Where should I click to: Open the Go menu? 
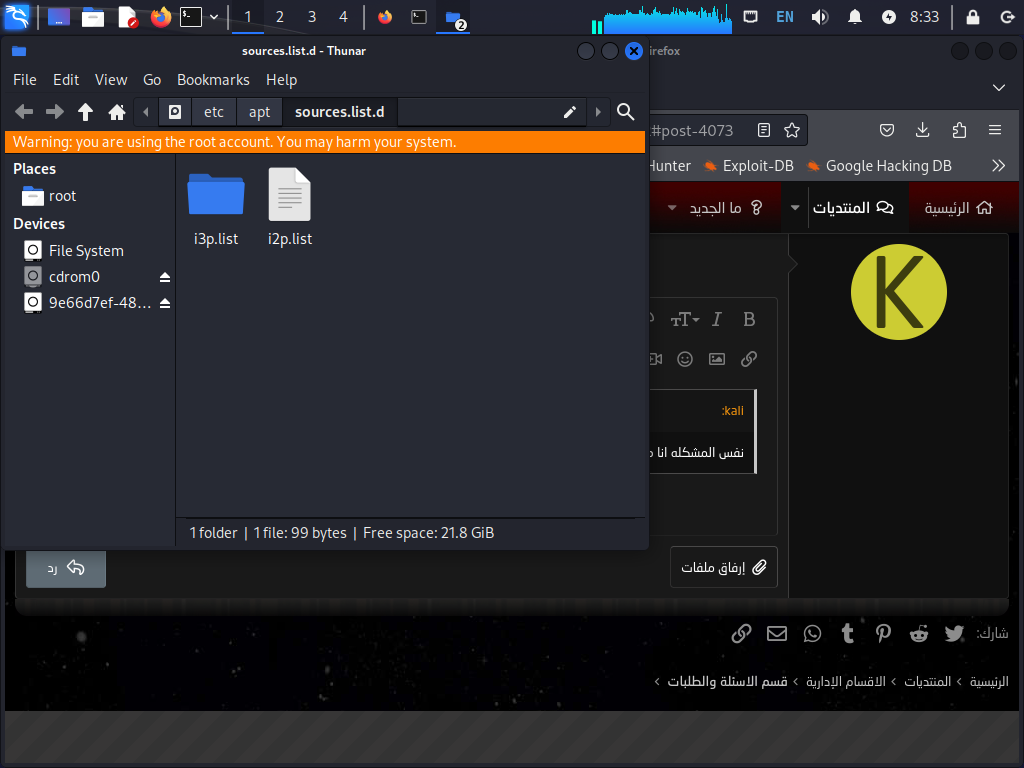[x=152, y=80]
